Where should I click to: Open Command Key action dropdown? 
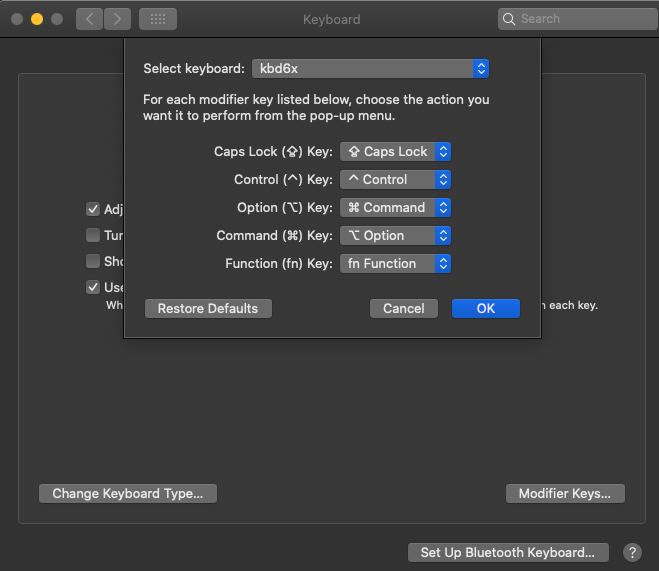pos(395,236)
